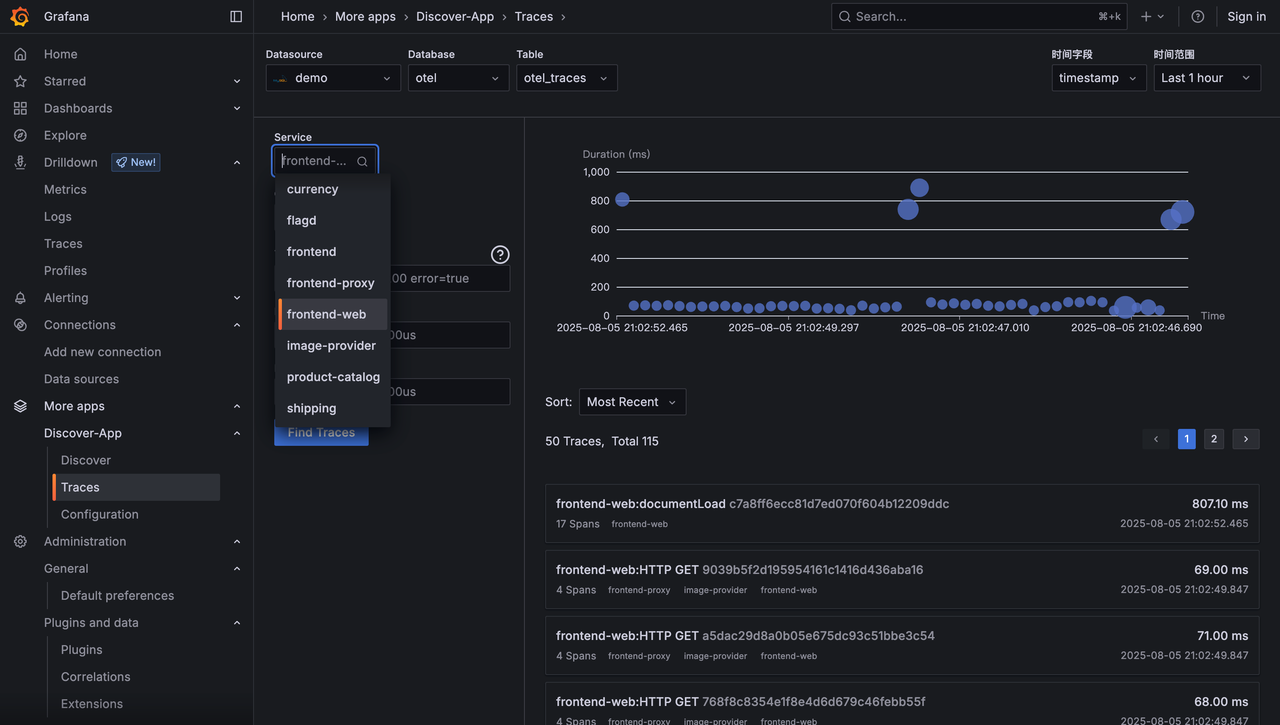Select flagd from service list
Viewport: 1280px width, 725px height.
[333, 220]
